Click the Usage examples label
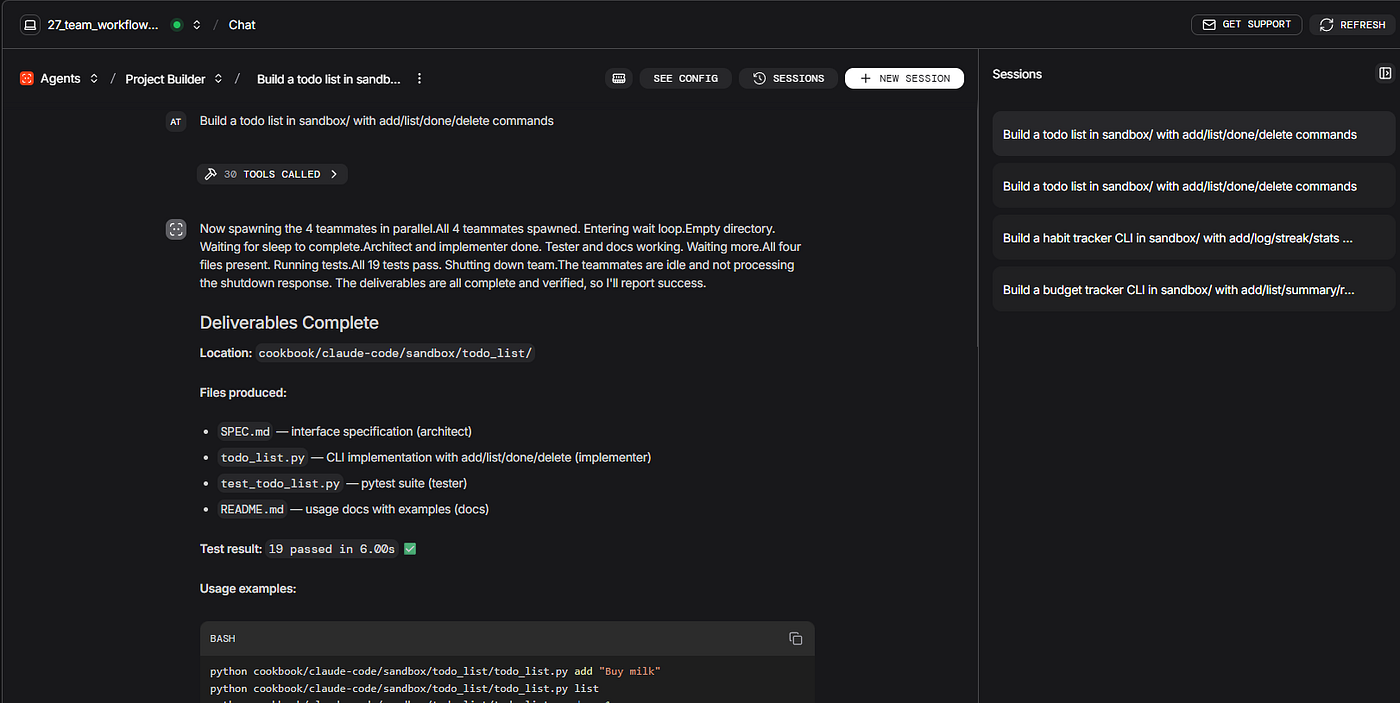Image resolution: width=1400 pixels, height=703 pixels. point(248,589)
